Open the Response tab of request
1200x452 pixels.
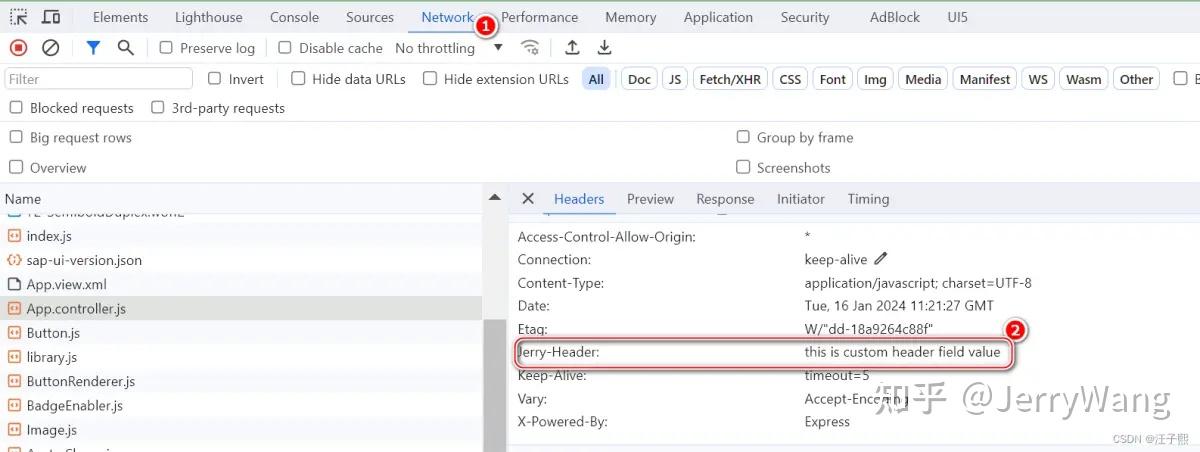click(x=725, y=199)
